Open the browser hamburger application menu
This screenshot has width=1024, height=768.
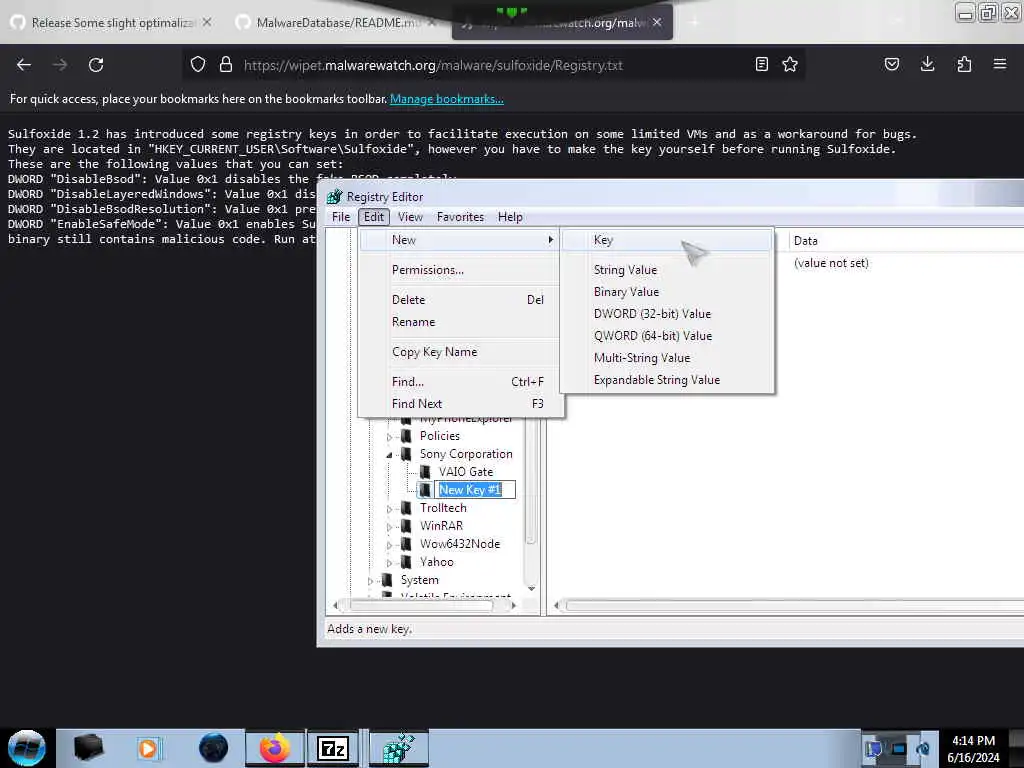coord(1000,64)
